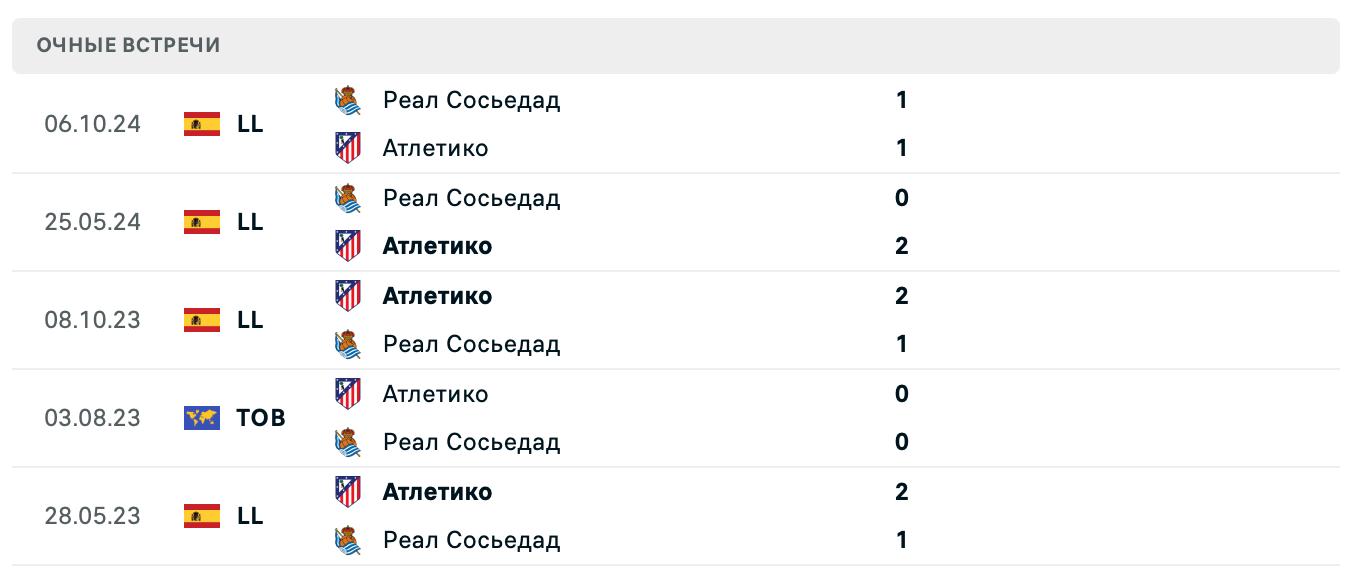Viewport: 1354px width, 578px height.
Task: Click world map icon beside 03.08.23
Action: [x=202, y=418]
